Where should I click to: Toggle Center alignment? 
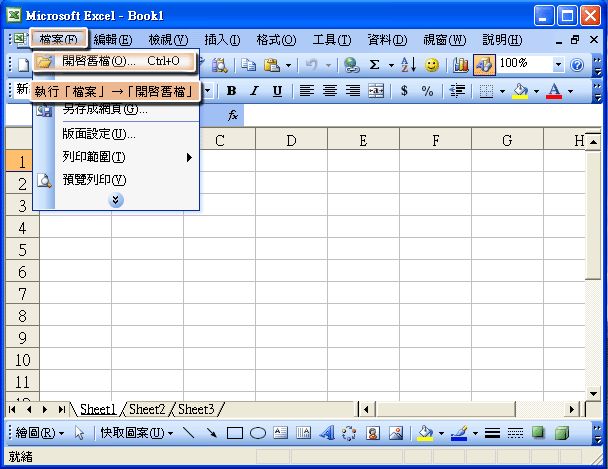(330, 91)
